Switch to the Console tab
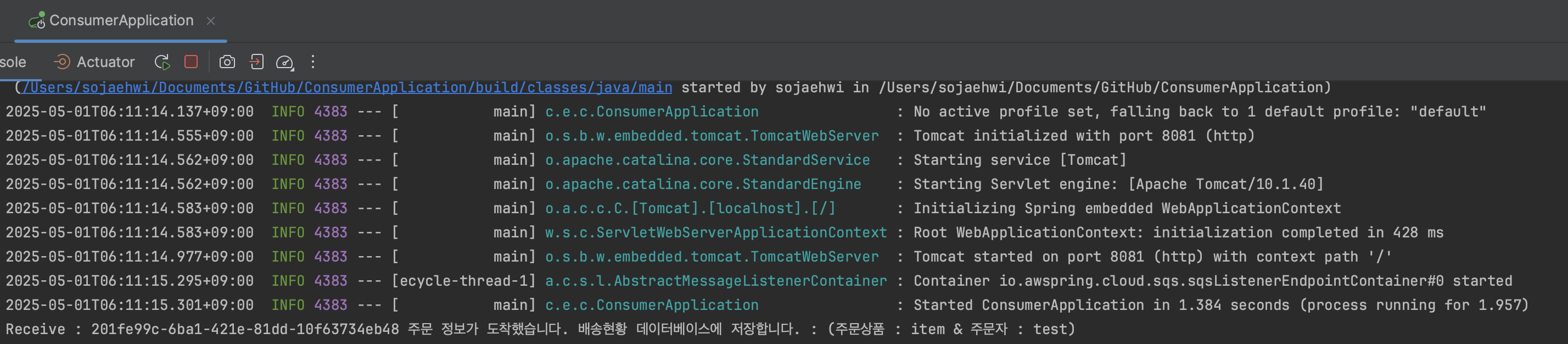The width and height of the screenshot is (1568, 344). [13, 62]
